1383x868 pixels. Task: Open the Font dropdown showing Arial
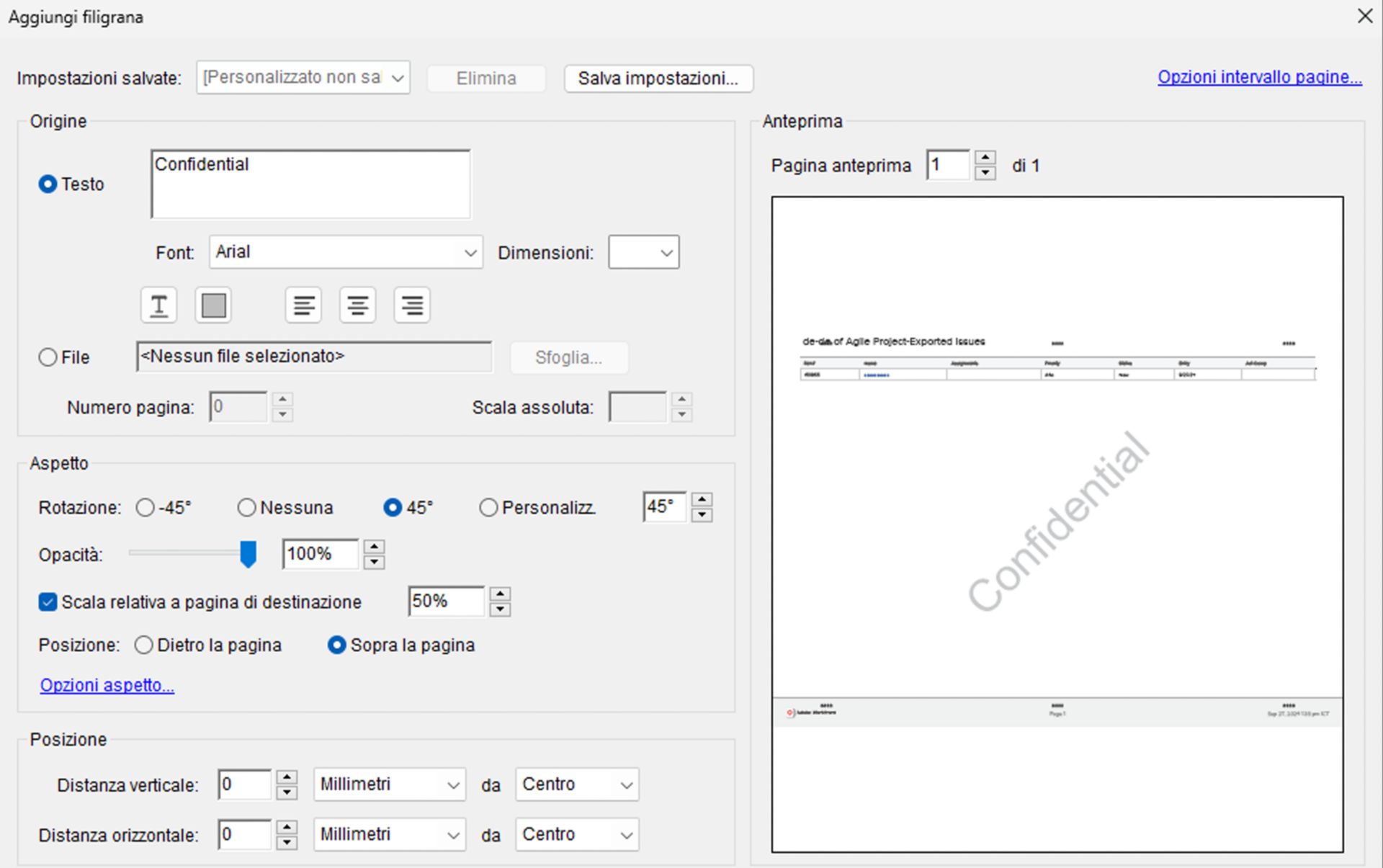tap(346, 253)
